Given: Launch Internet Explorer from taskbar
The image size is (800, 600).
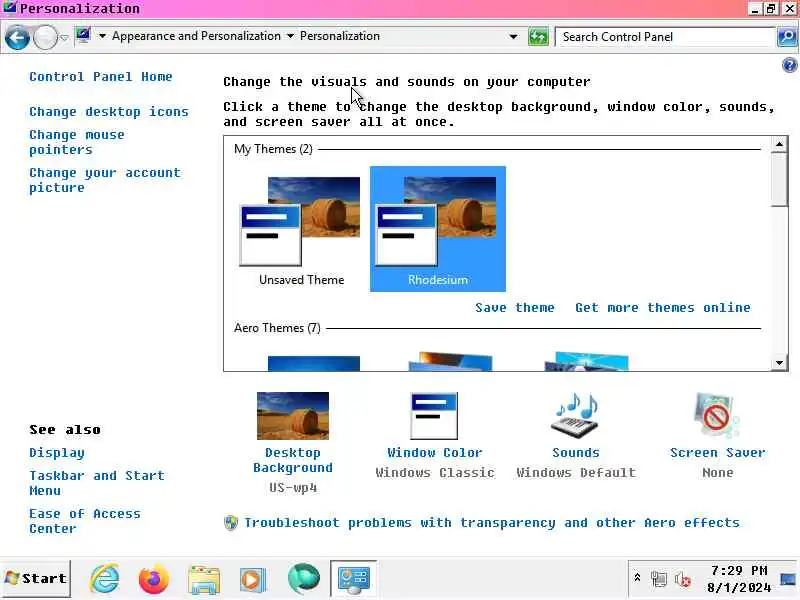Looking at the screenshot, I should tap(105, 579).
